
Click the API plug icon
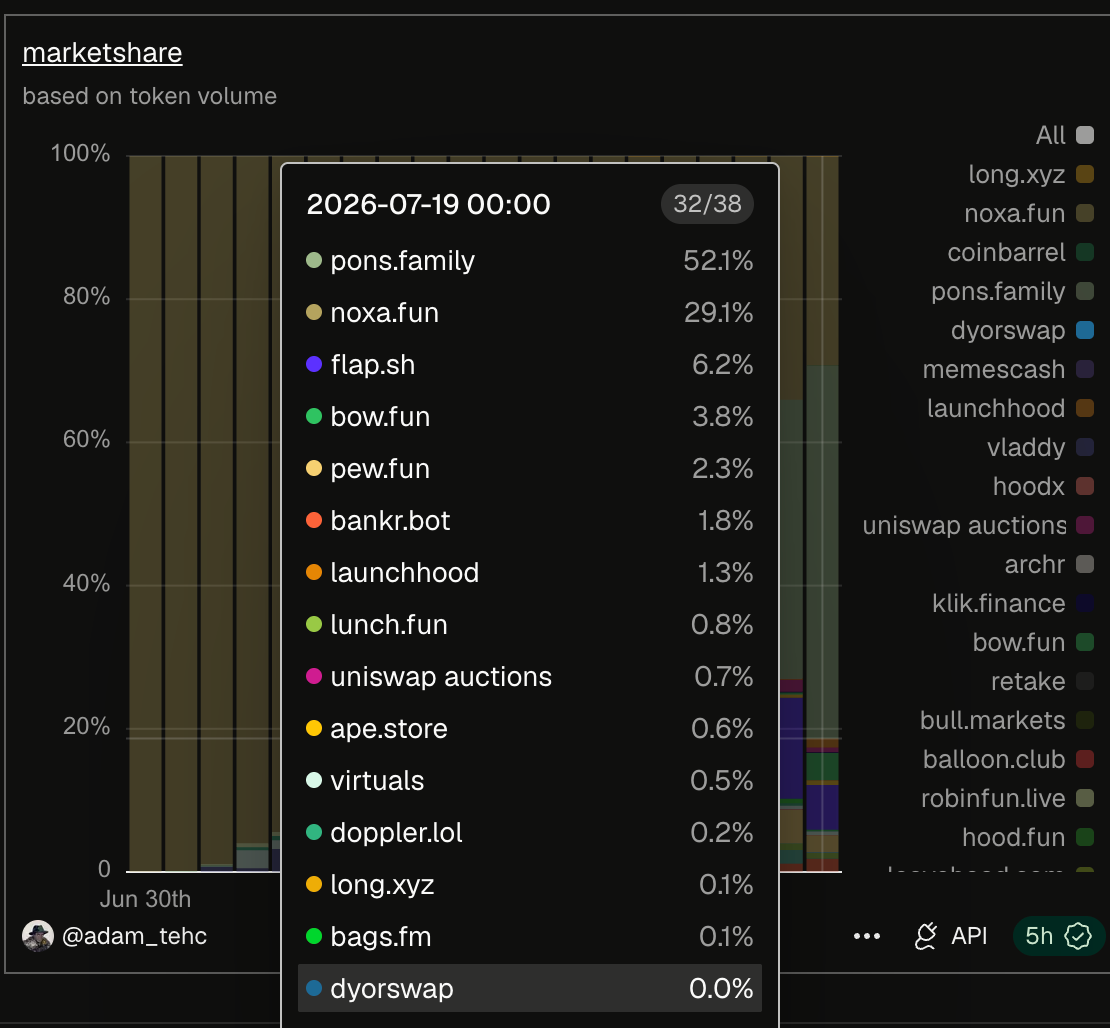926,936
